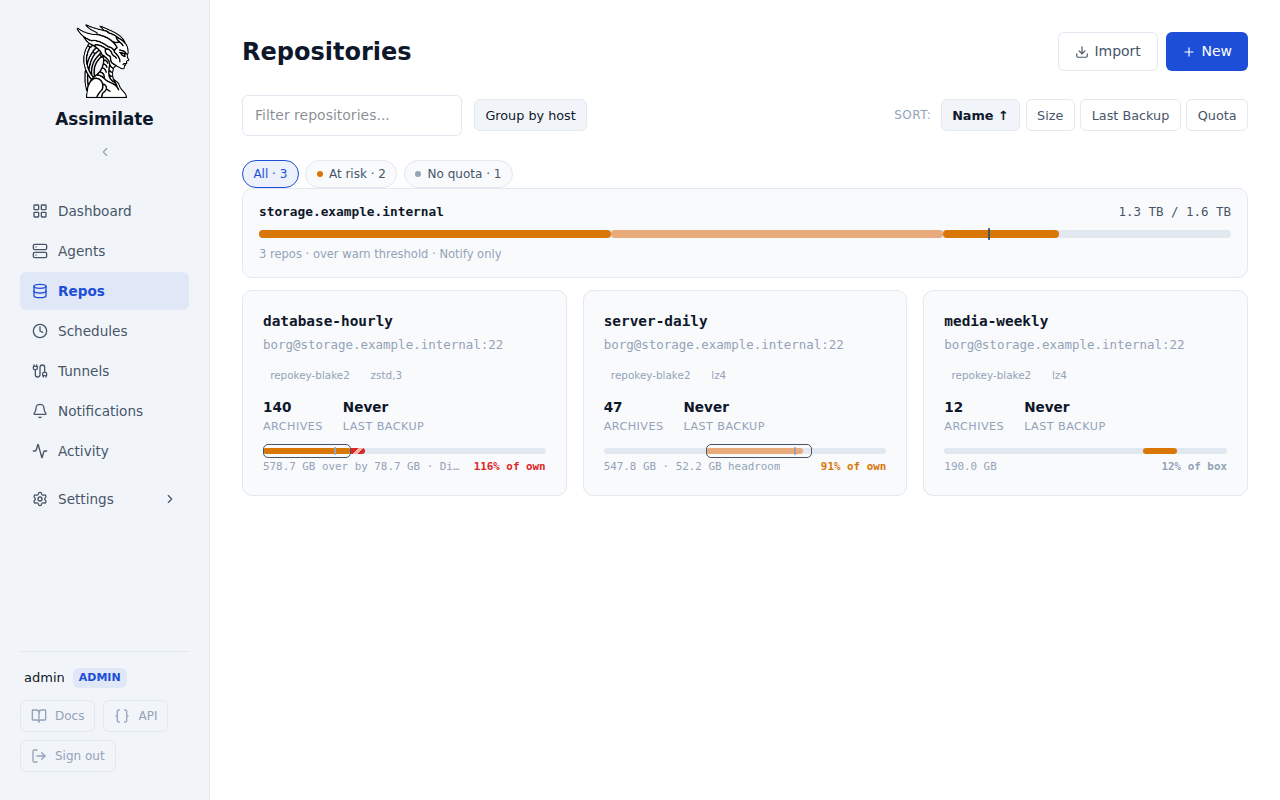Sort by Last Backup
The width and height of the screenshot is (1280, 800).
click(1130, 115)
